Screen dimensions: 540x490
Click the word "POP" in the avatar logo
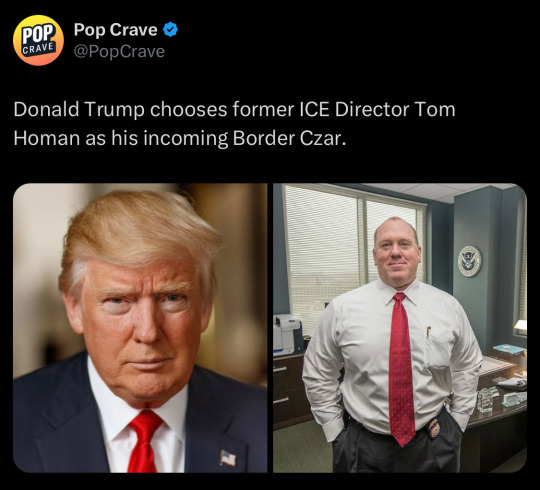(x=38, y=33)
